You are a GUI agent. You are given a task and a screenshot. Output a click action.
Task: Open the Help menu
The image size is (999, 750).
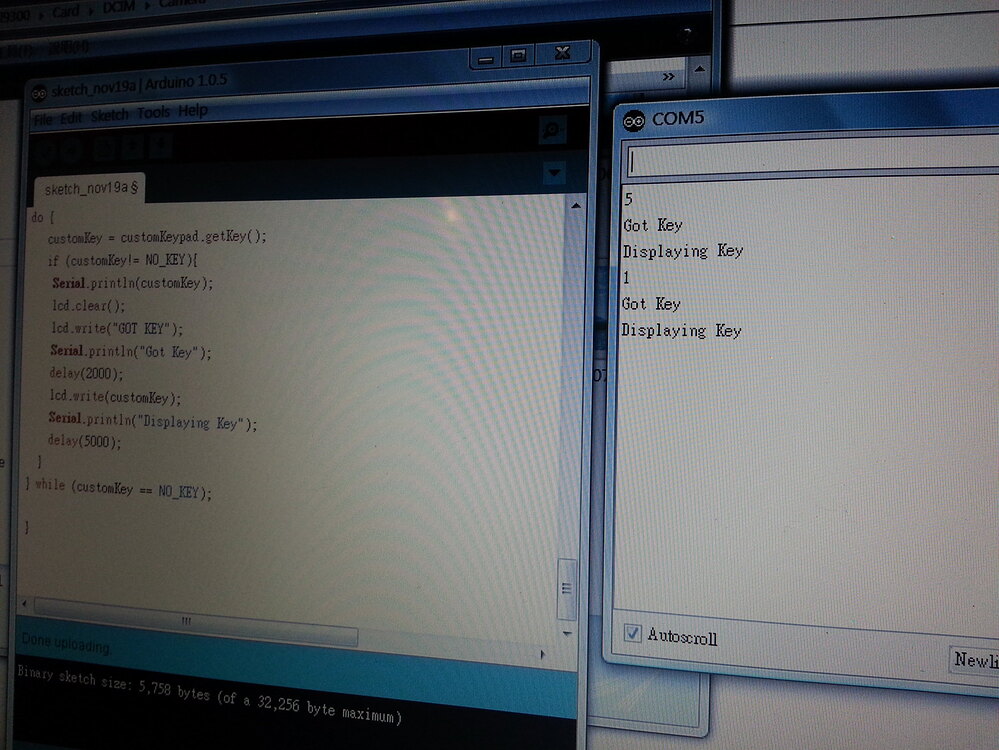(194, 112)
